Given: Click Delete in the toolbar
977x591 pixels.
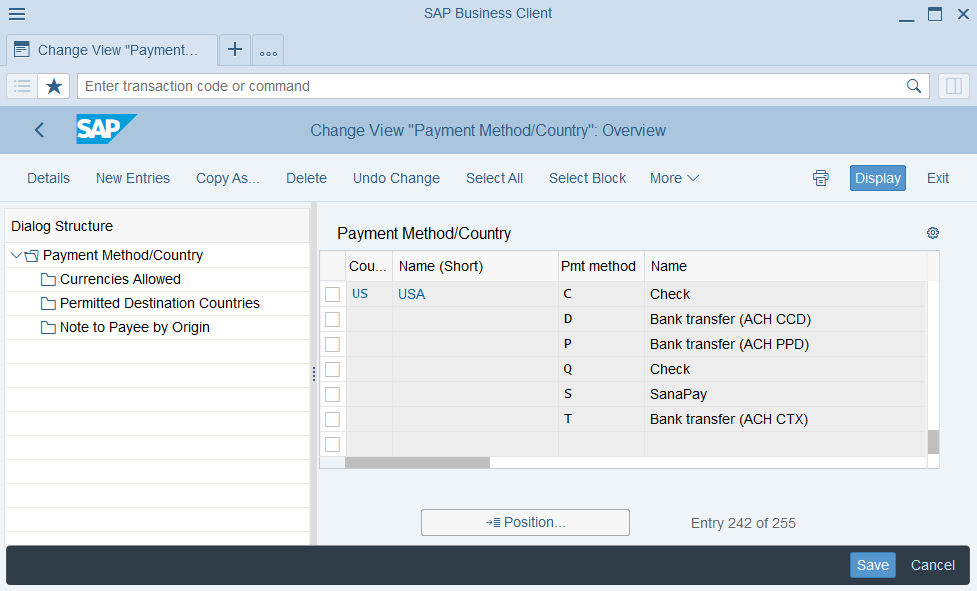Looking at the screenshot, I should point(307,178).
